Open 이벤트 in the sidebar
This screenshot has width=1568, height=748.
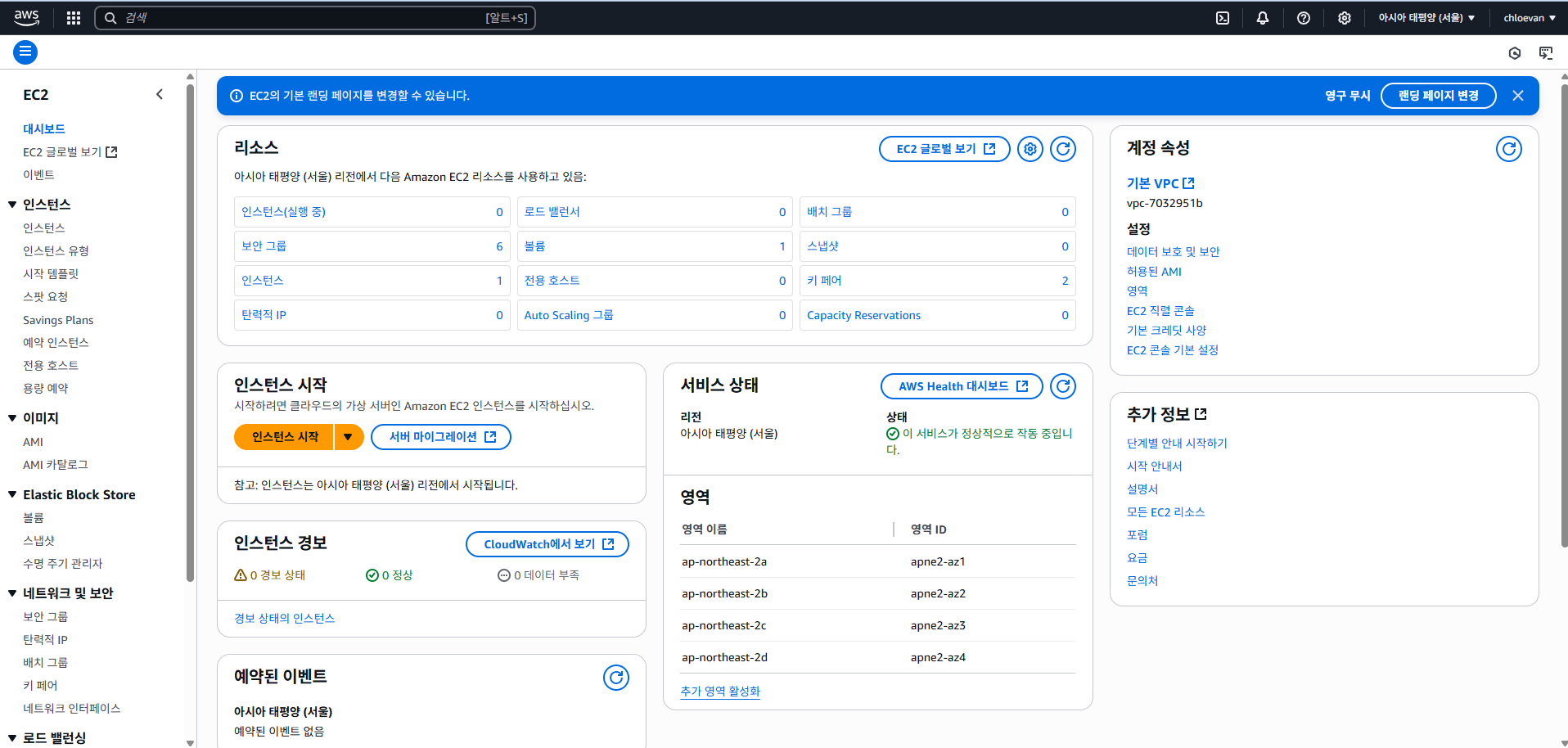click(38, 175)
